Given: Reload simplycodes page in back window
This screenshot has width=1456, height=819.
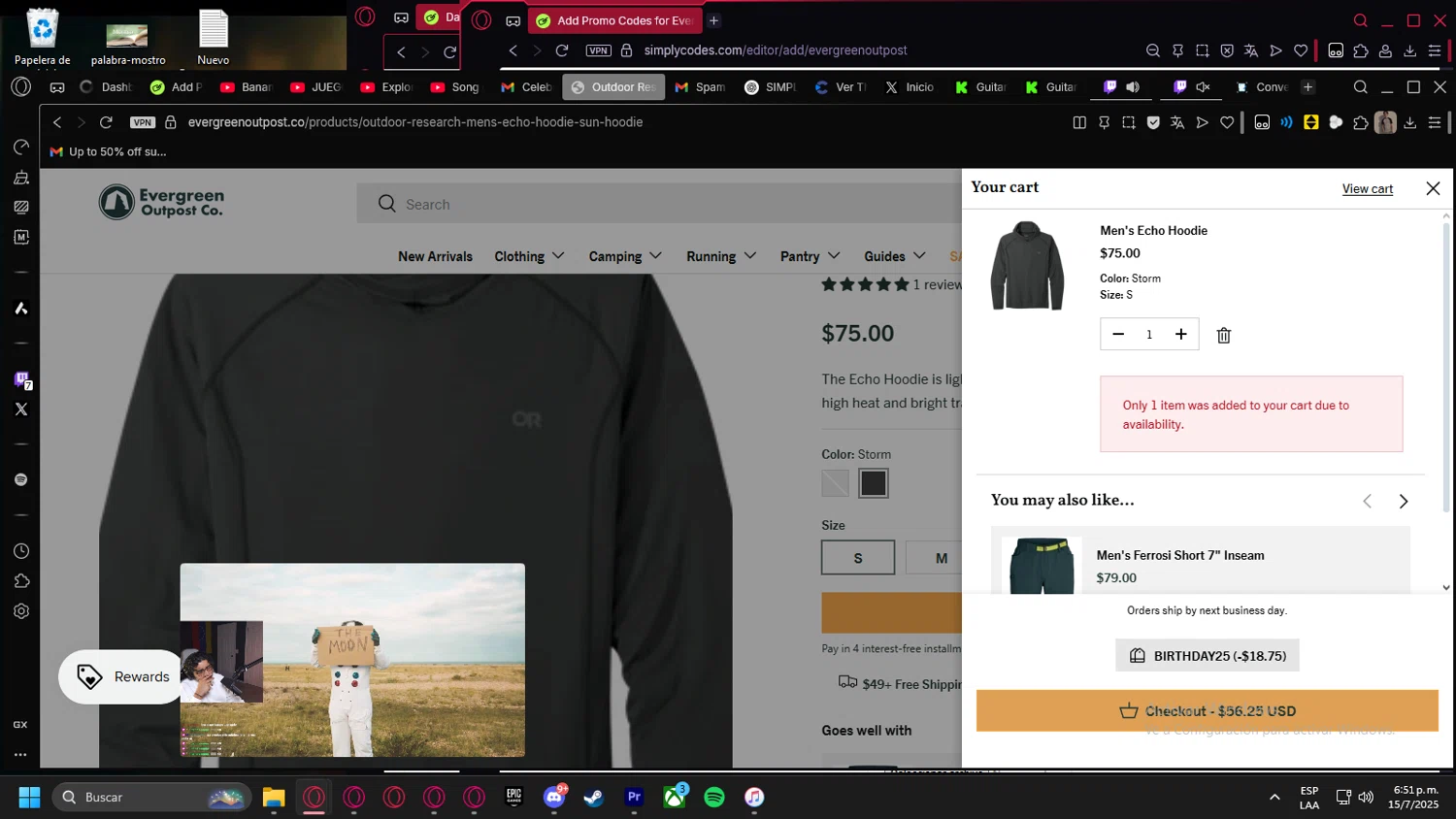Looking at the screenshot, I should [562, 50].
